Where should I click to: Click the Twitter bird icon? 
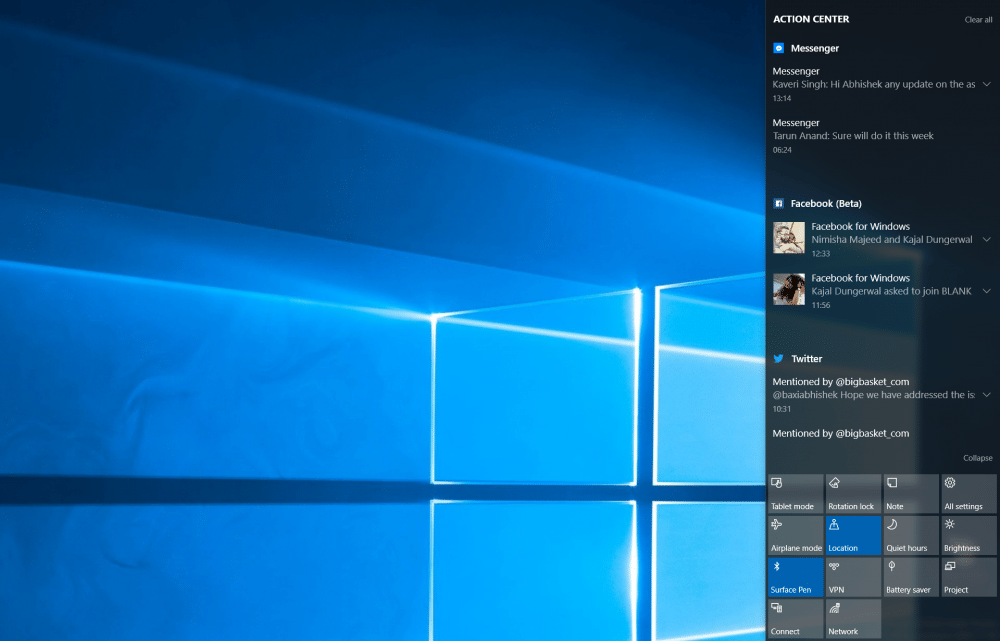[778, 359]
